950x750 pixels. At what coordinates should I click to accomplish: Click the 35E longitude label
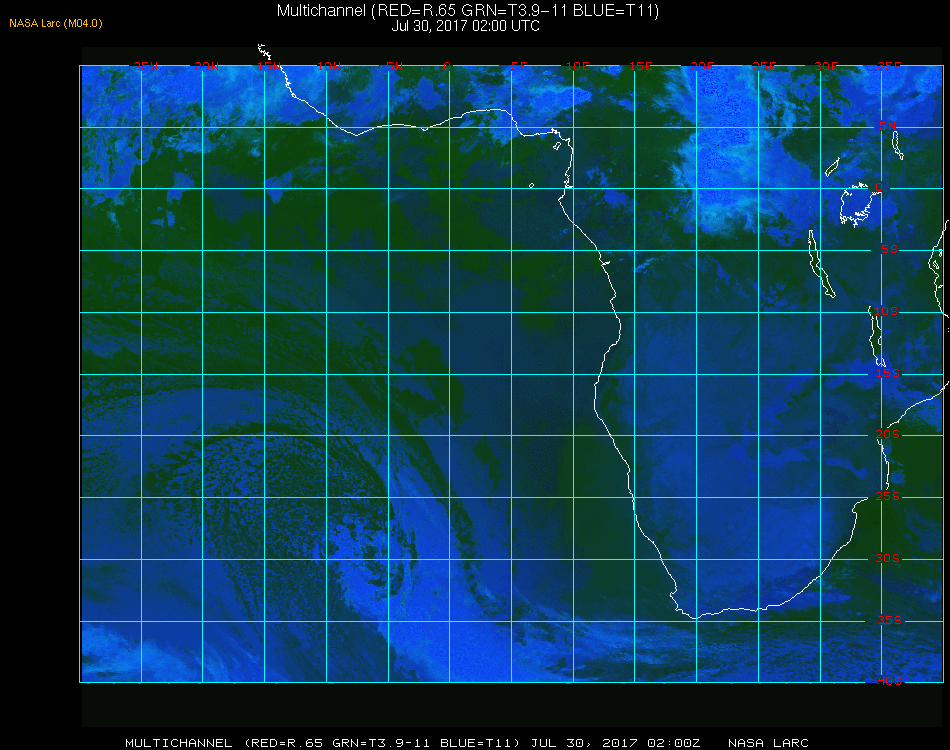(889, 66)
